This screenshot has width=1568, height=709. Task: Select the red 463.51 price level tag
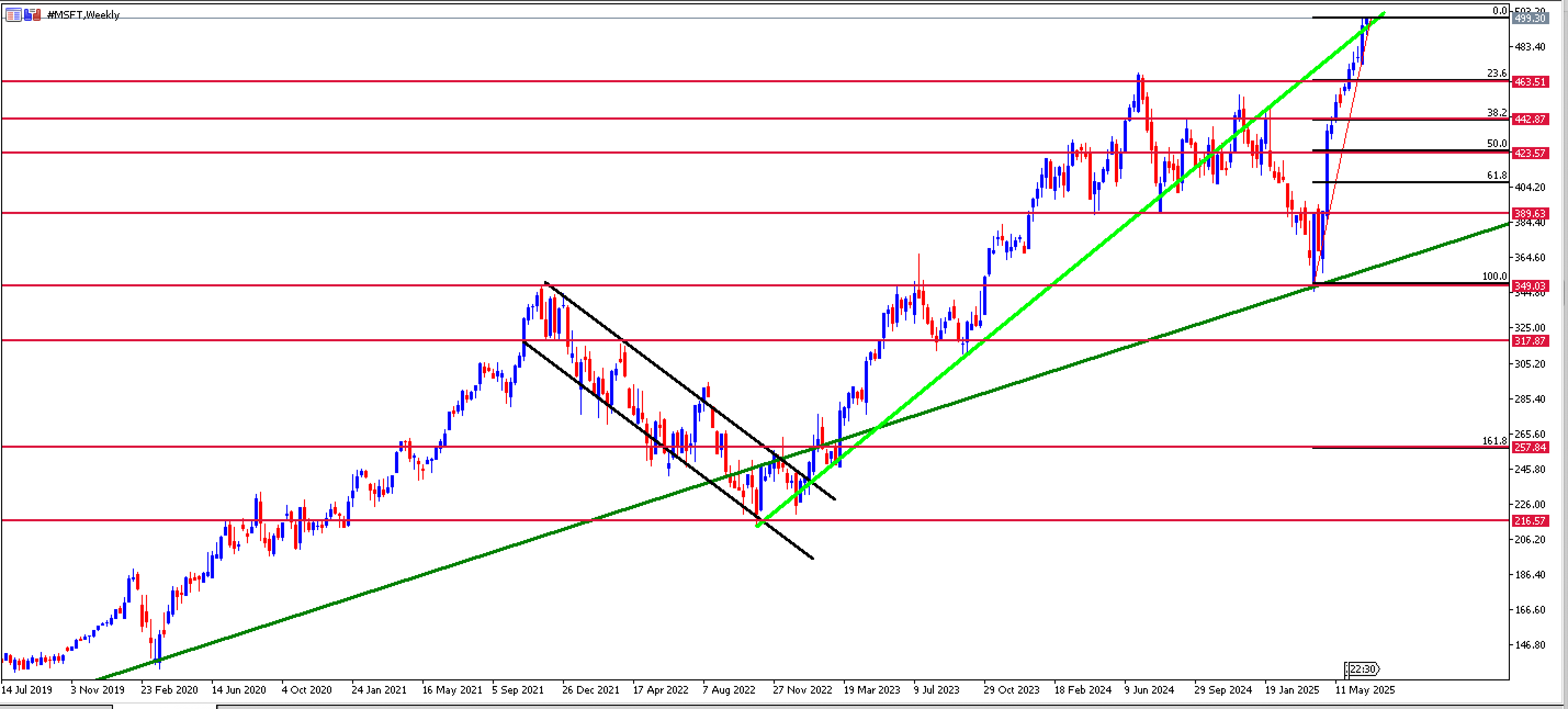point(1530,82)
